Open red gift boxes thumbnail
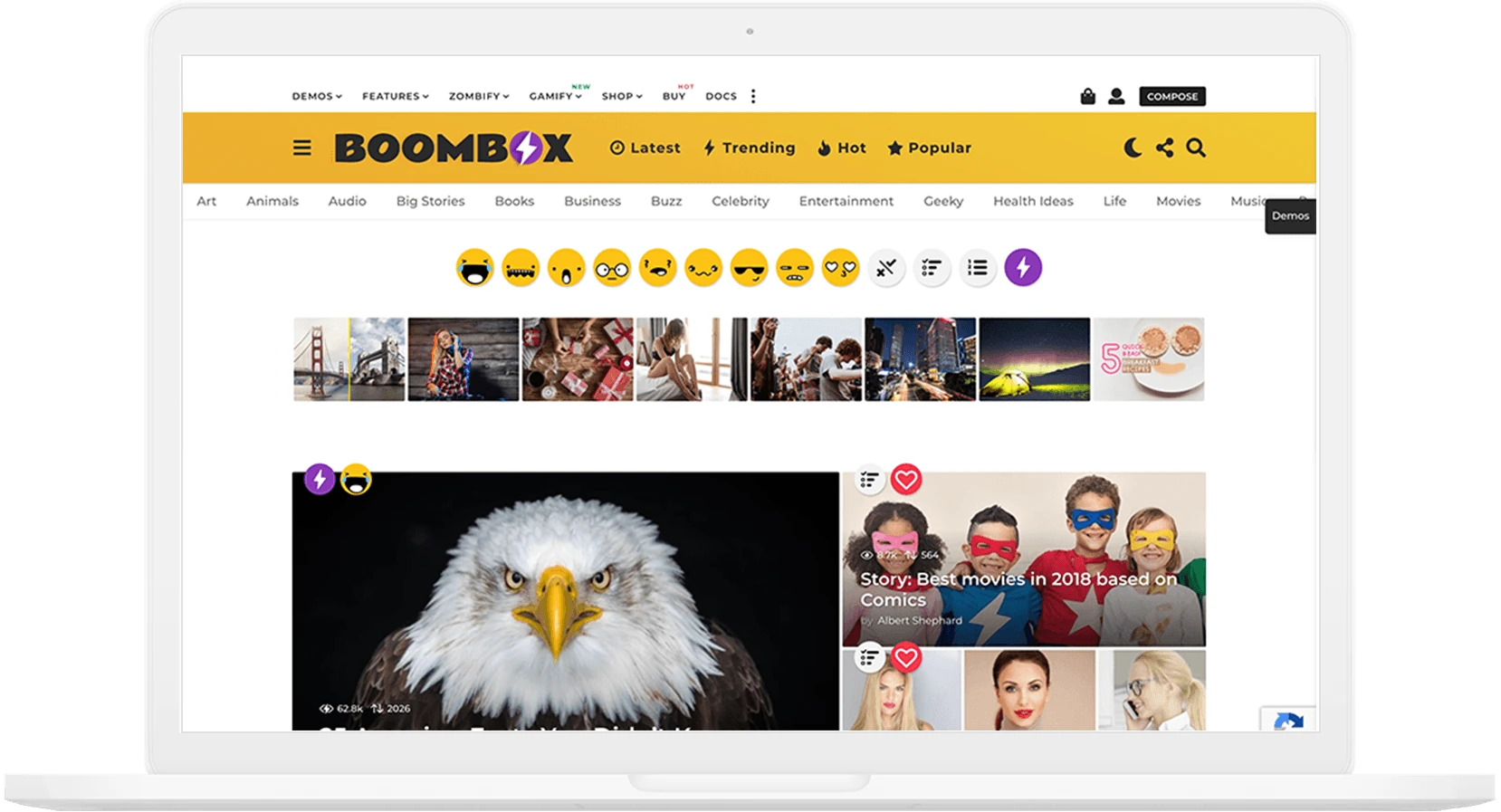This screenshot has width=1501, height=812. pos(578,359)
